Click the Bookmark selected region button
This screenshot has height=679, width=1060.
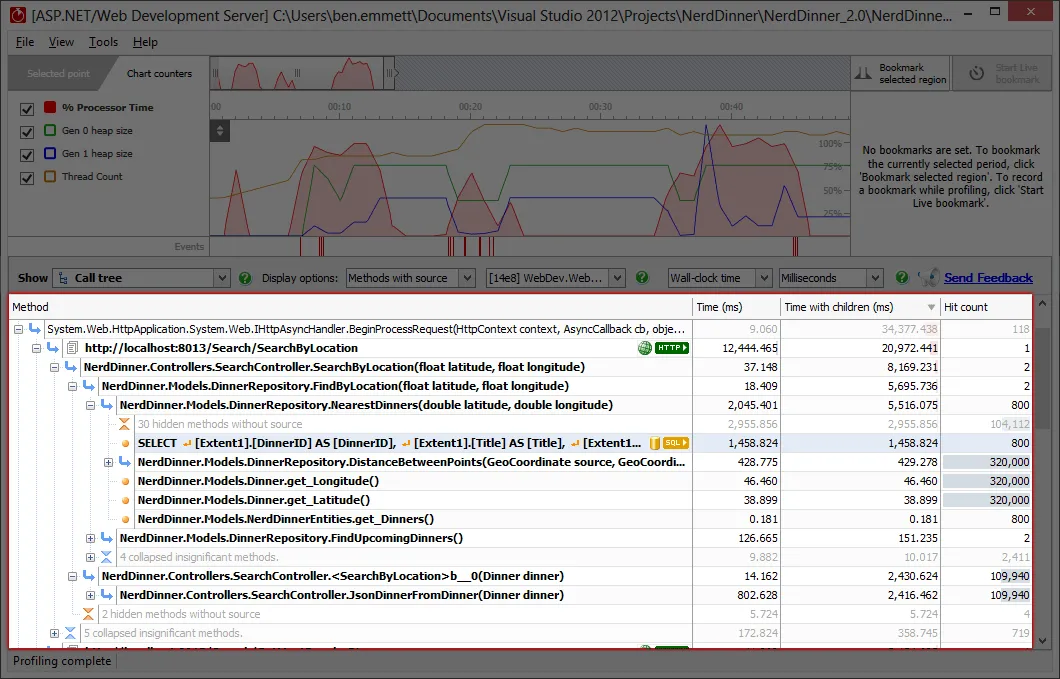(899, 72)
